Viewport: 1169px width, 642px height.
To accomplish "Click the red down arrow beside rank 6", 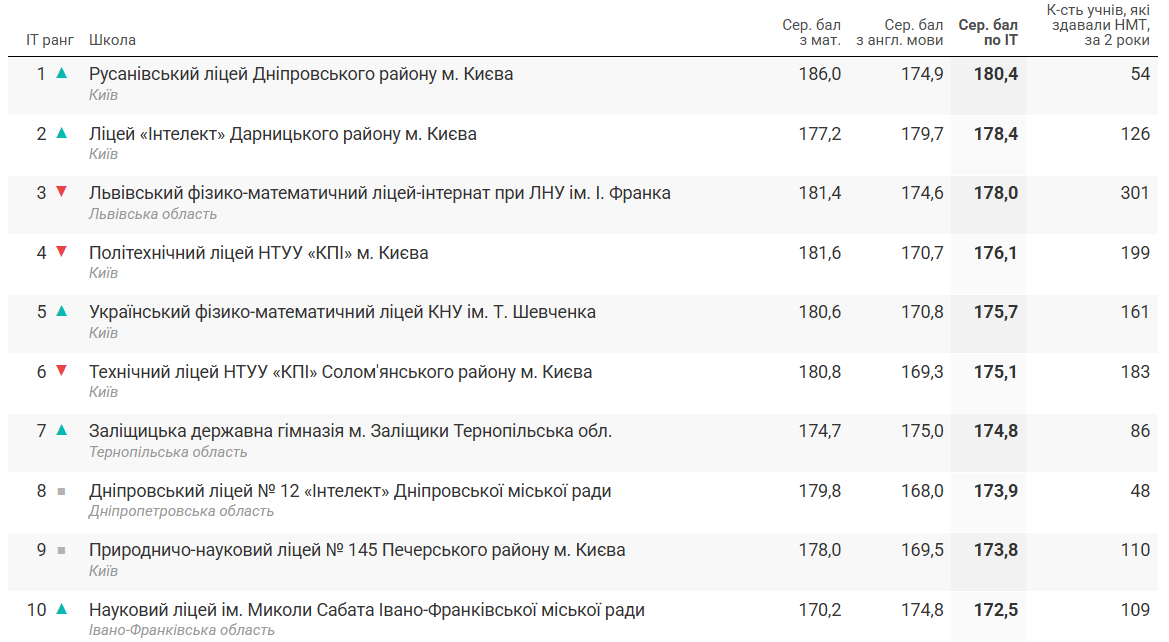I will tap(61, 372).
